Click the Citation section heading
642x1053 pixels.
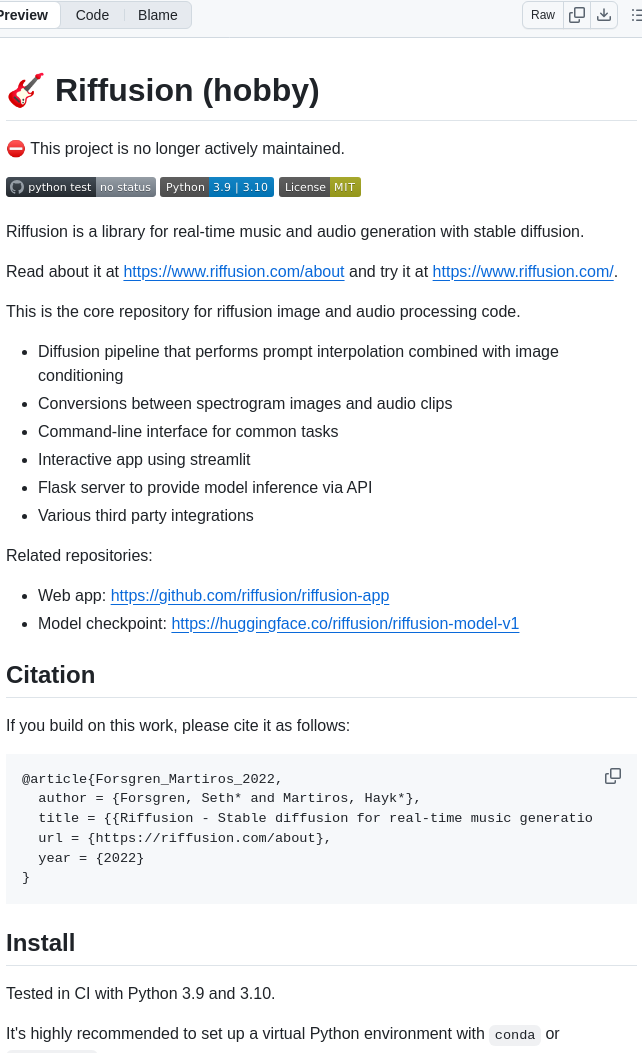point(51,674)
